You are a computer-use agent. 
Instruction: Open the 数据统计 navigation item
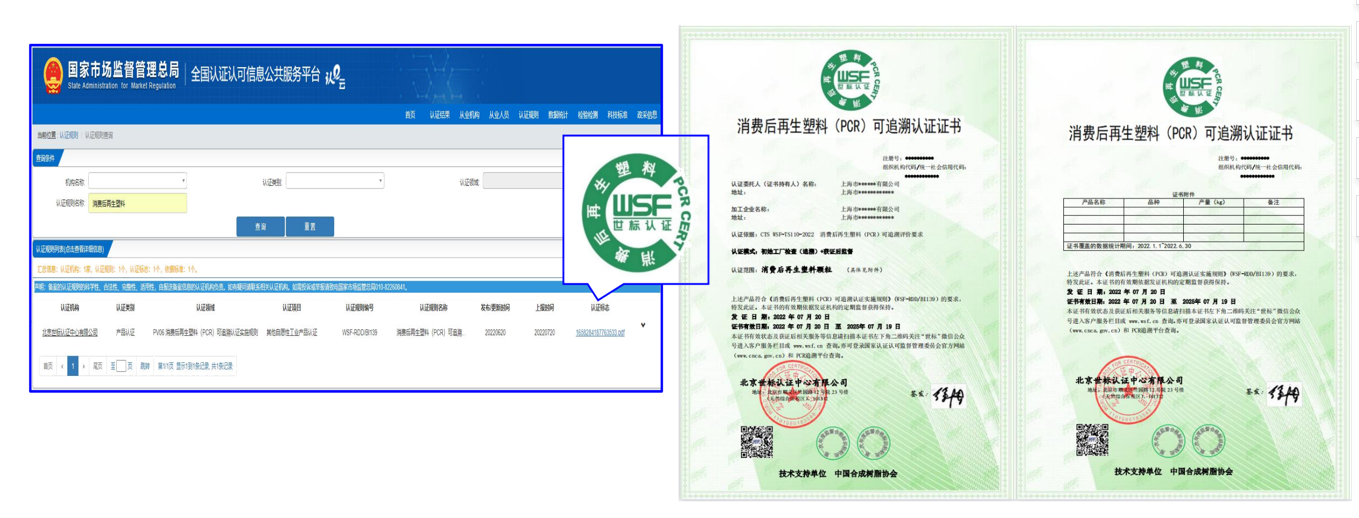point(557,115)
